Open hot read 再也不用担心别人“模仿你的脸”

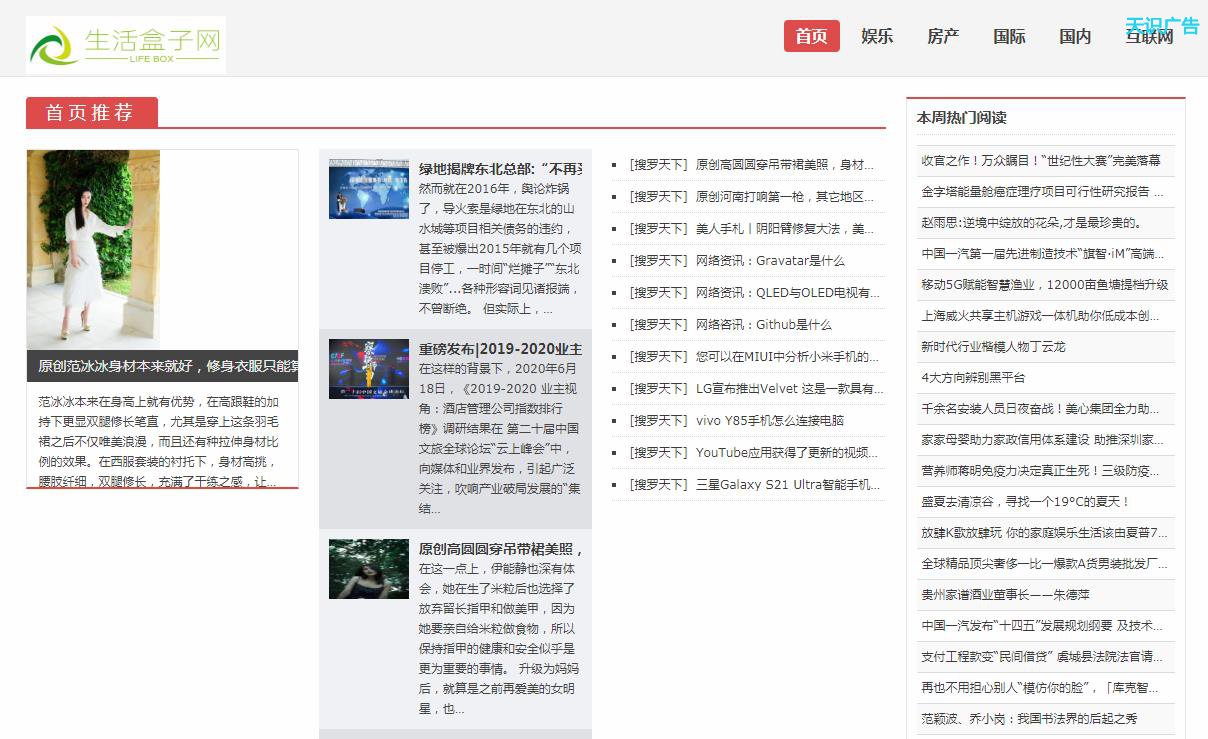[1040, 687]
